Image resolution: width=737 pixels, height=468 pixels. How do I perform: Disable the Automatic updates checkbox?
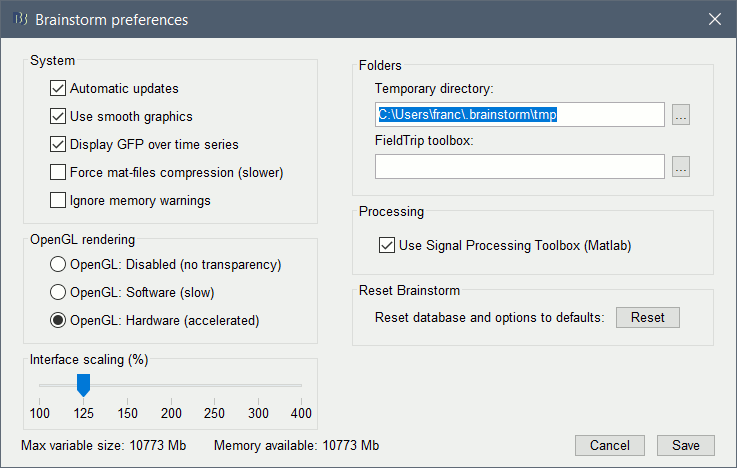coord(58,89)
